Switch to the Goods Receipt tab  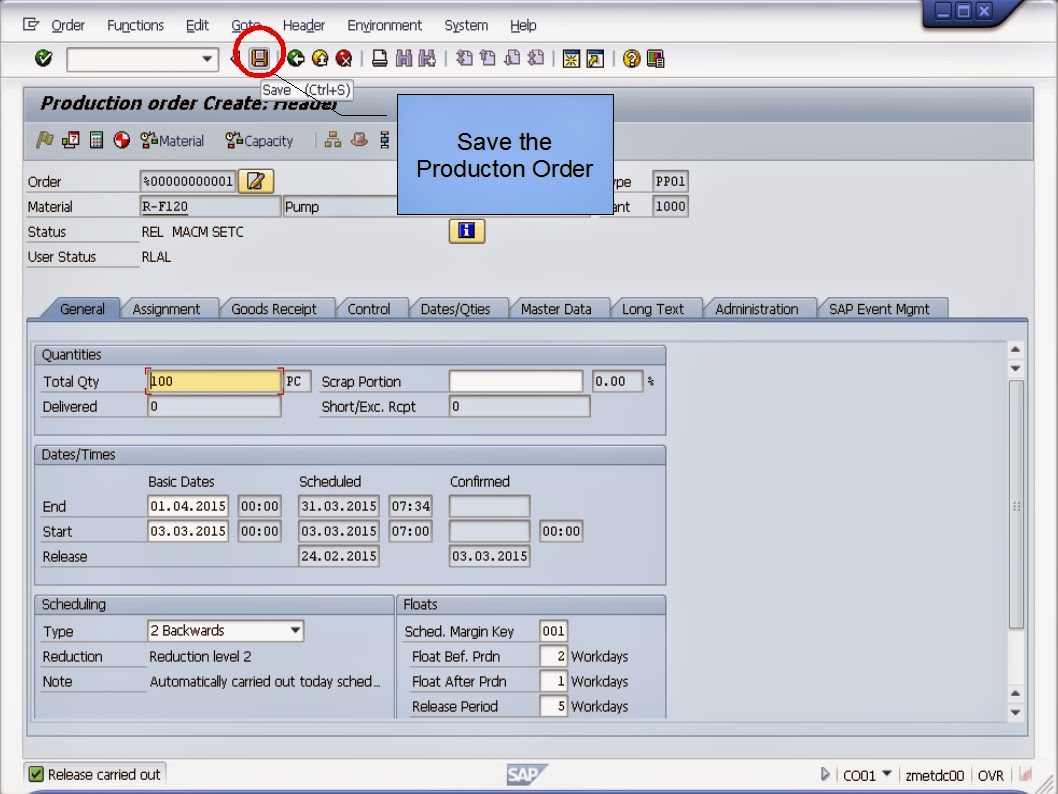tap(274, 309)
